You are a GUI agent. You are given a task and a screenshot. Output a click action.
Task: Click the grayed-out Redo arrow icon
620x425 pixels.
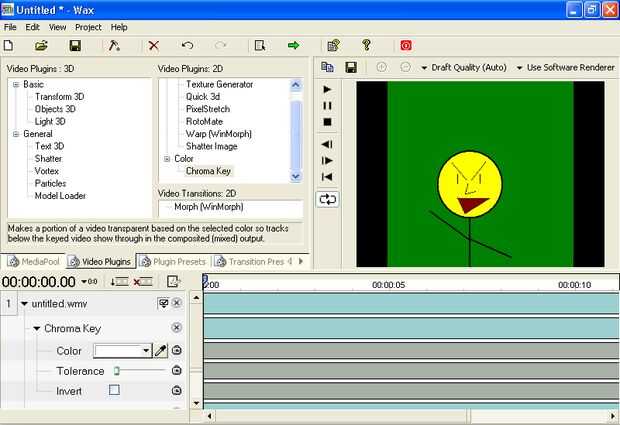(x=220, y=45)
